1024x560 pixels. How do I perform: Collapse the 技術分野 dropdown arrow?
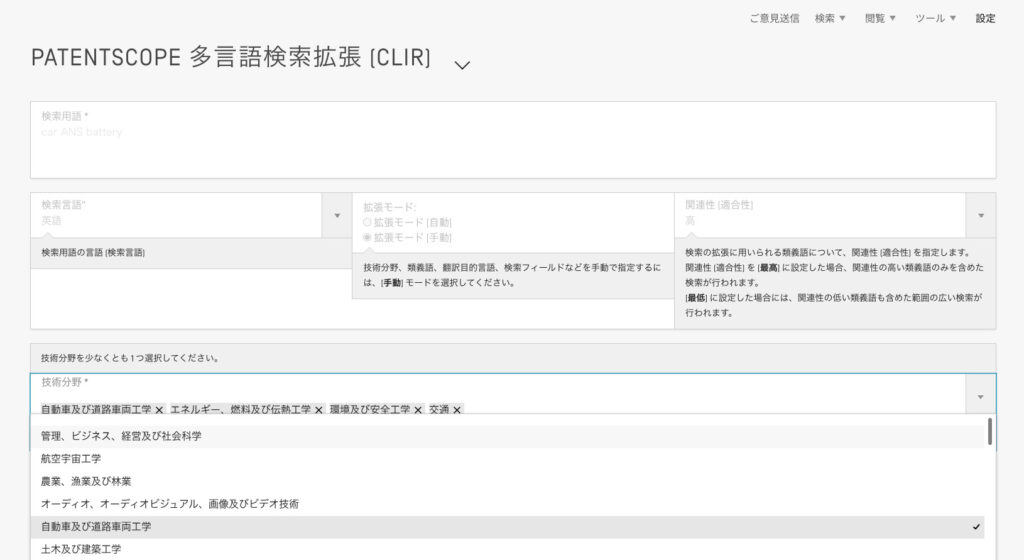(980, 396)
